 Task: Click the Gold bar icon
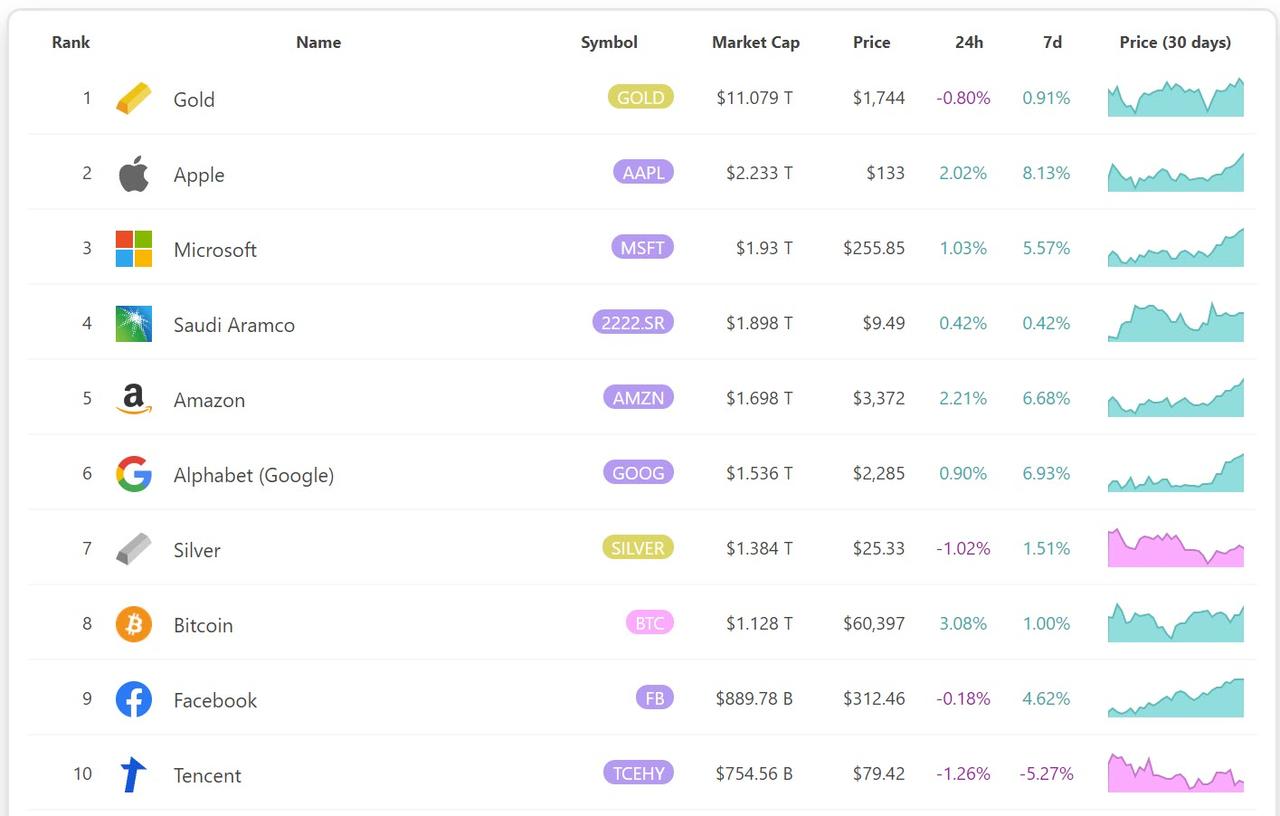click(x=133, y=98)
